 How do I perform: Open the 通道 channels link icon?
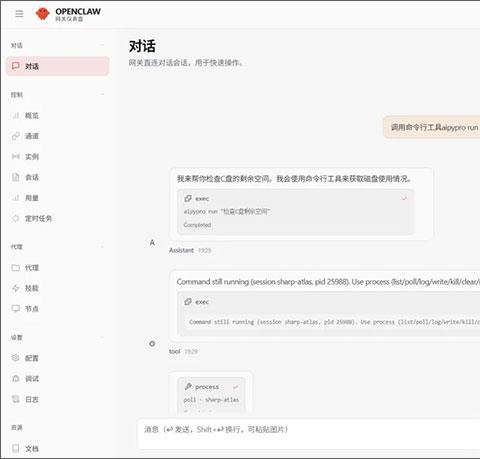coord(15,136)
